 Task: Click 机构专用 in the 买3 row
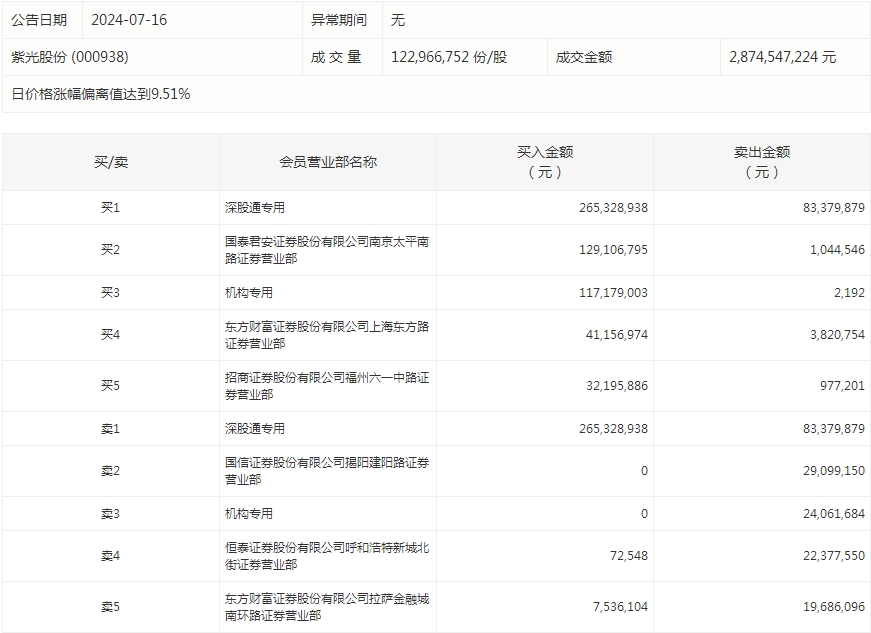(249, 293)
